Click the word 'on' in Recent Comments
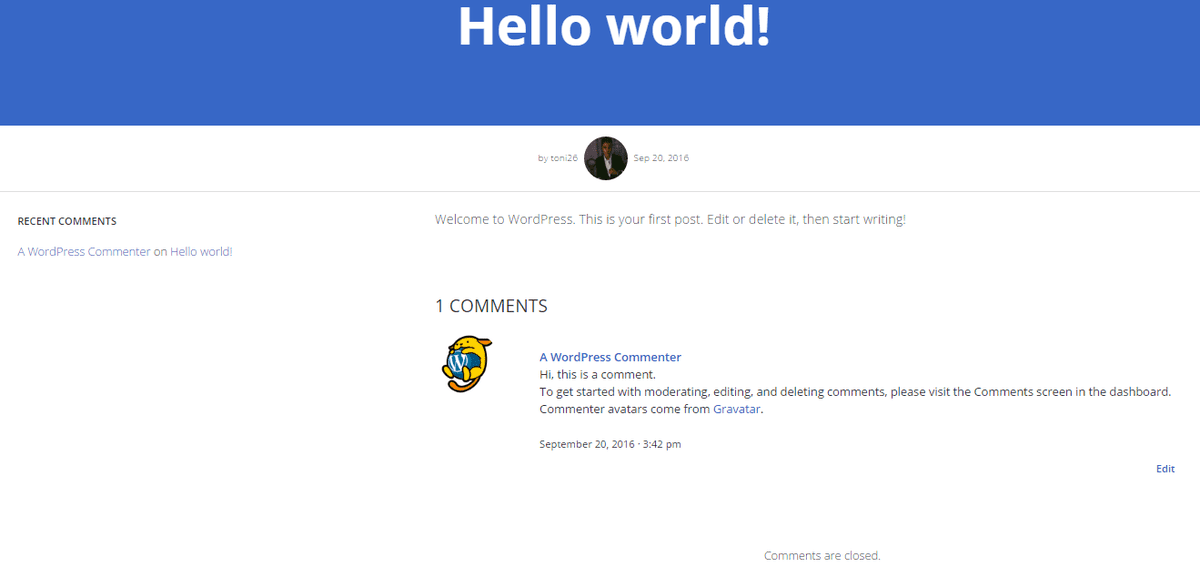 pyautogui.click(x=160, y=252)
